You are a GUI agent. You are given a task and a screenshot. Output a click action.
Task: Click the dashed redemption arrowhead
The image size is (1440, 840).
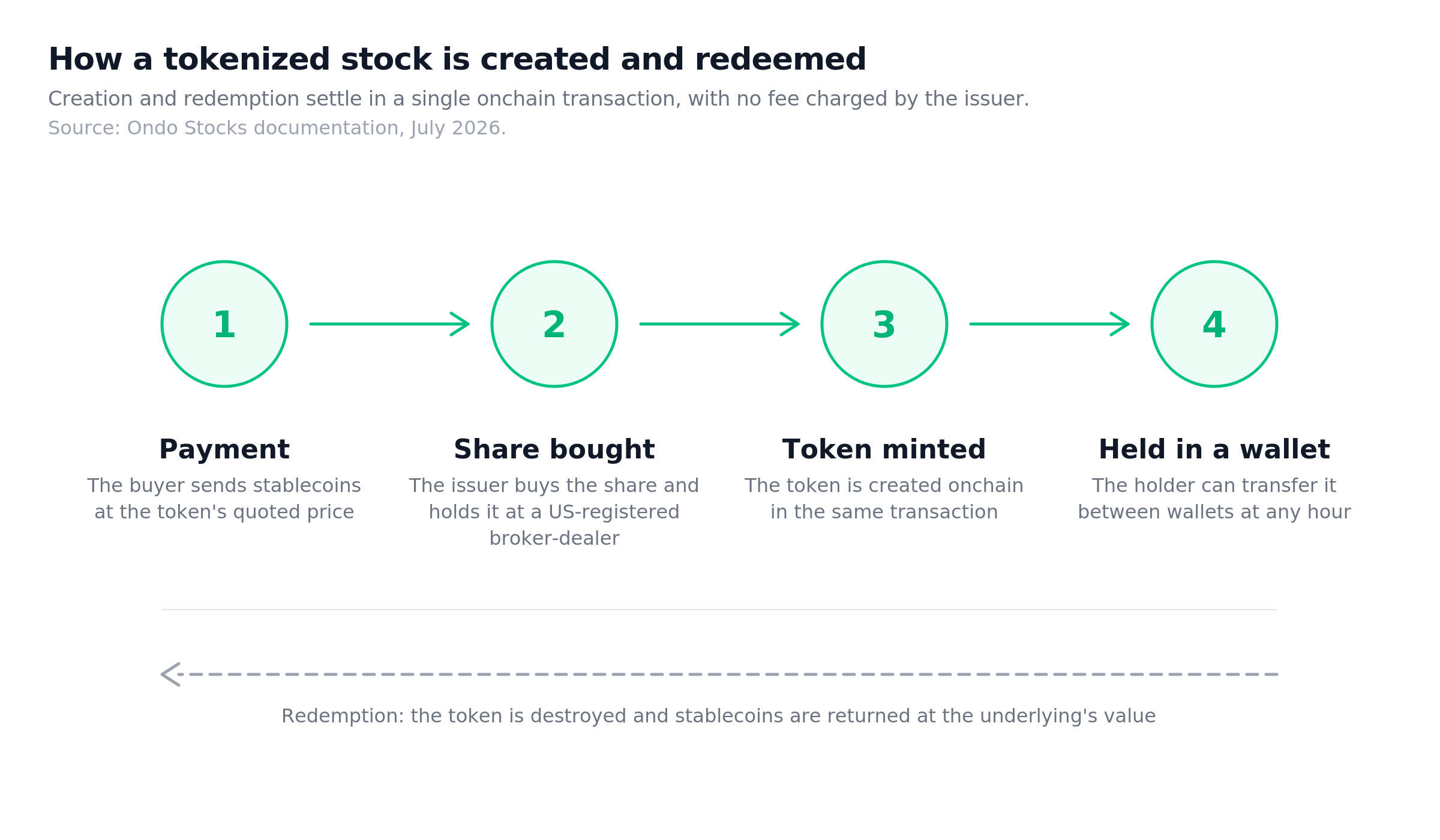(170, 674)
